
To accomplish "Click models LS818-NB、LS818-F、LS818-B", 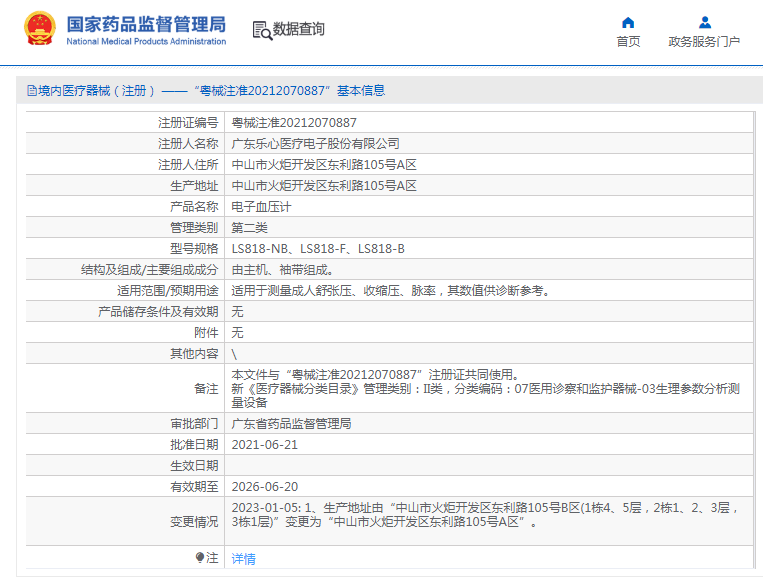I will pos(318,249).
